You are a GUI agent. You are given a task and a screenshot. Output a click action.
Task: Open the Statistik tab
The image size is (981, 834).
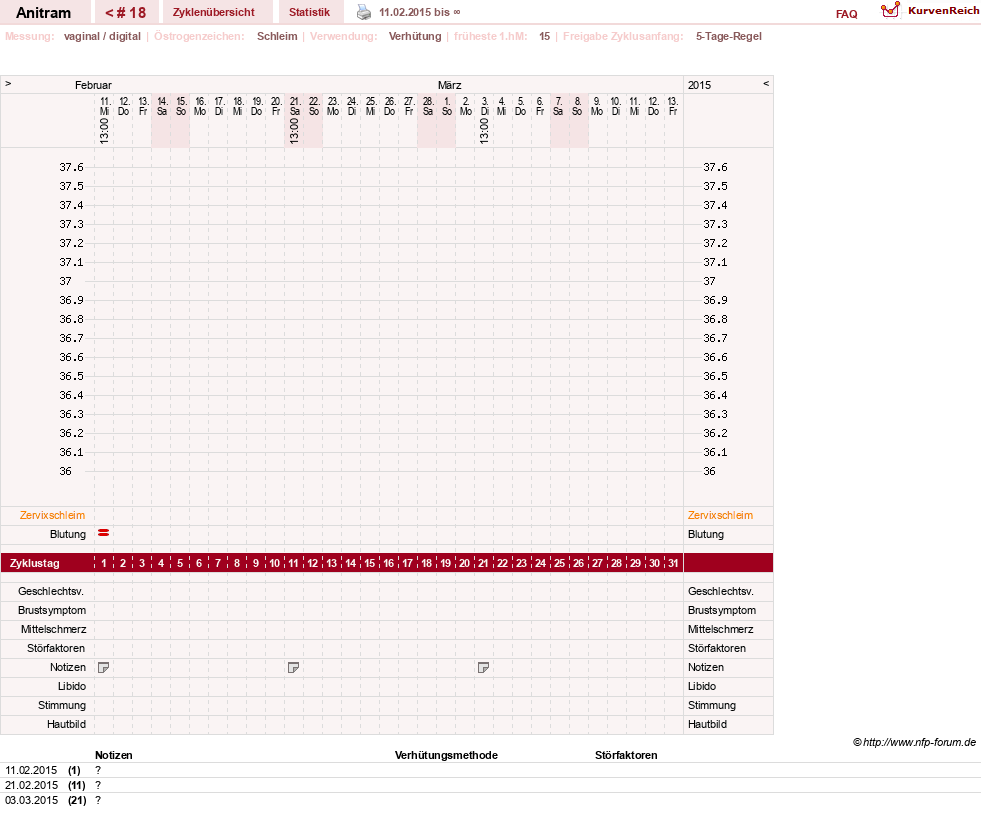click(309, 12)
